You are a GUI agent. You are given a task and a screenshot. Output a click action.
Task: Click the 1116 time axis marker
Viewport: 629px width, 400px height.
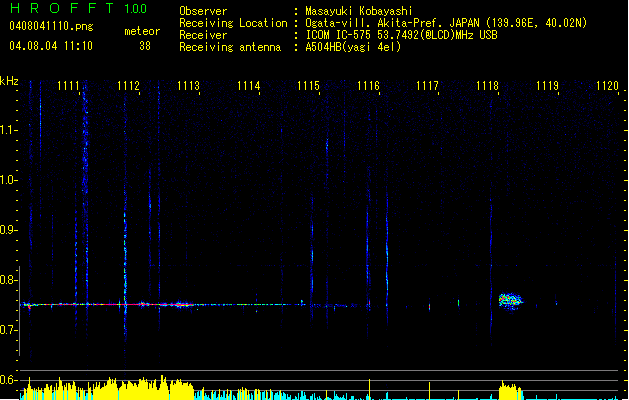click(x=368, y=86)
